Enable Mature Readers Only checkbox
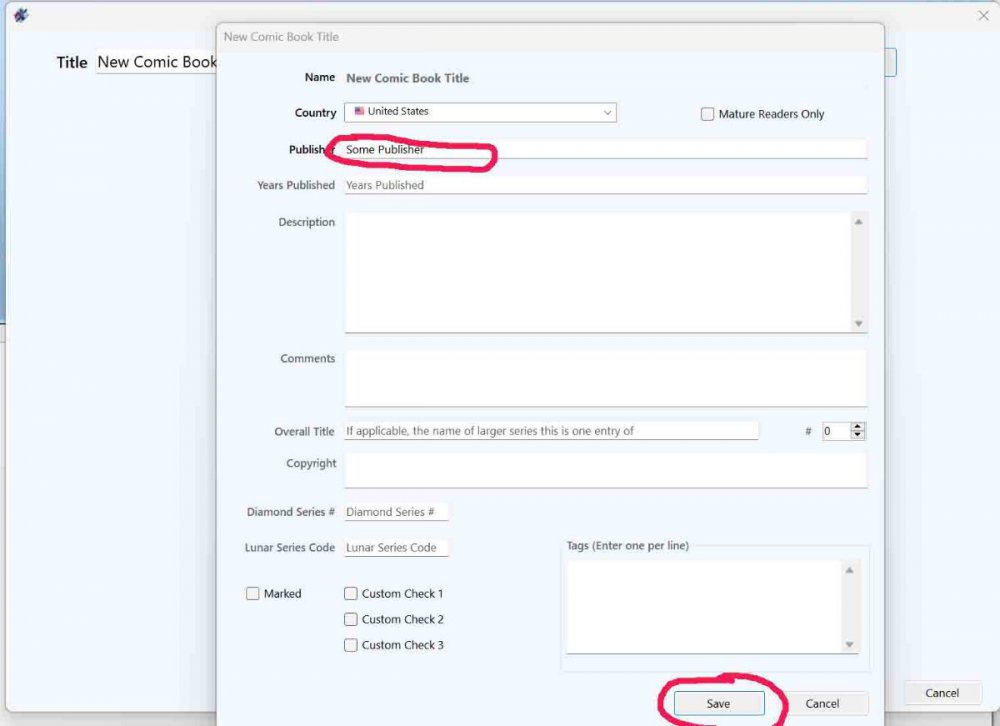 (x=709, y=114)
